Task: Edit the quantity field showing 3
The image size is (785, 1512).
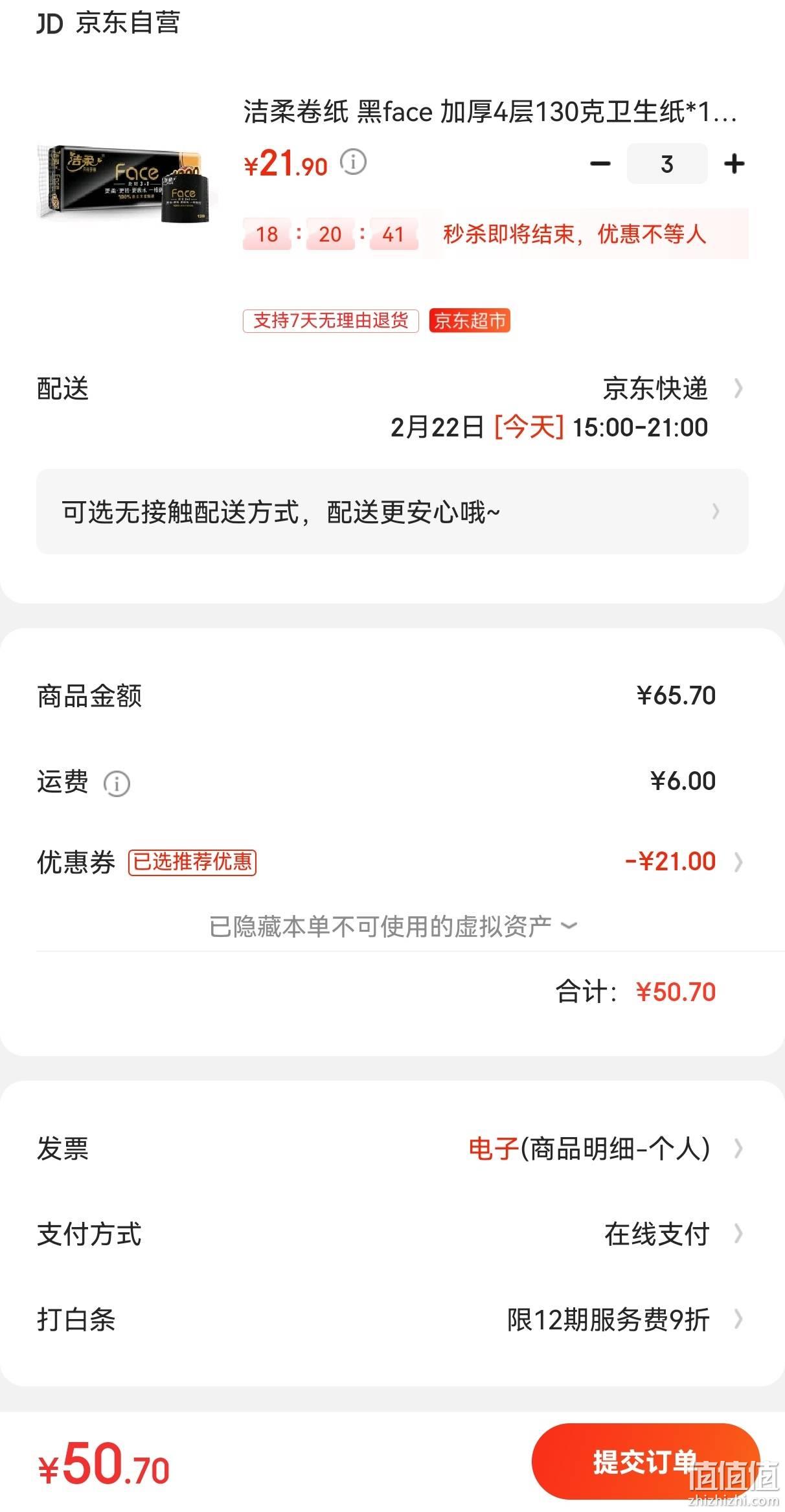Action: pyautogui.click(x=667, y=164)
